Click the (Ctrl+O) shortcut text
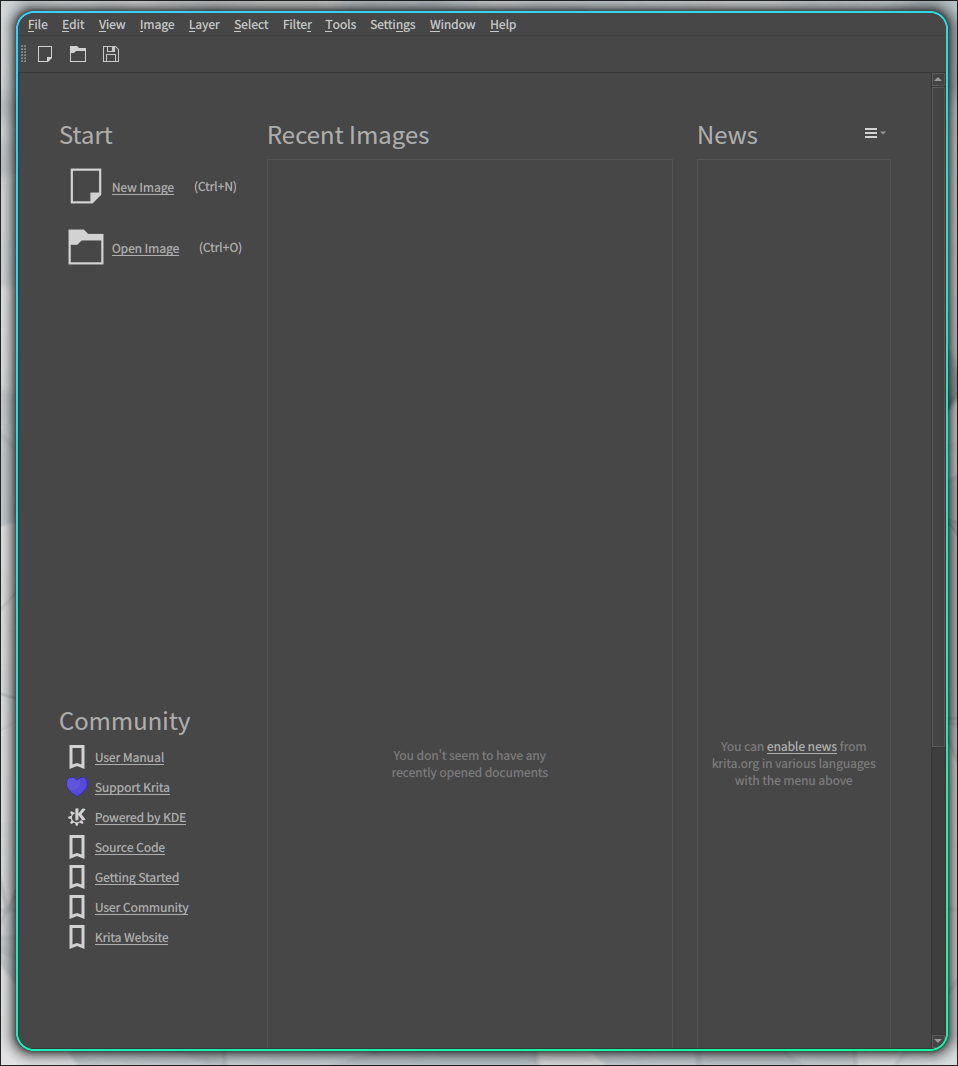 tap(220, 247)
